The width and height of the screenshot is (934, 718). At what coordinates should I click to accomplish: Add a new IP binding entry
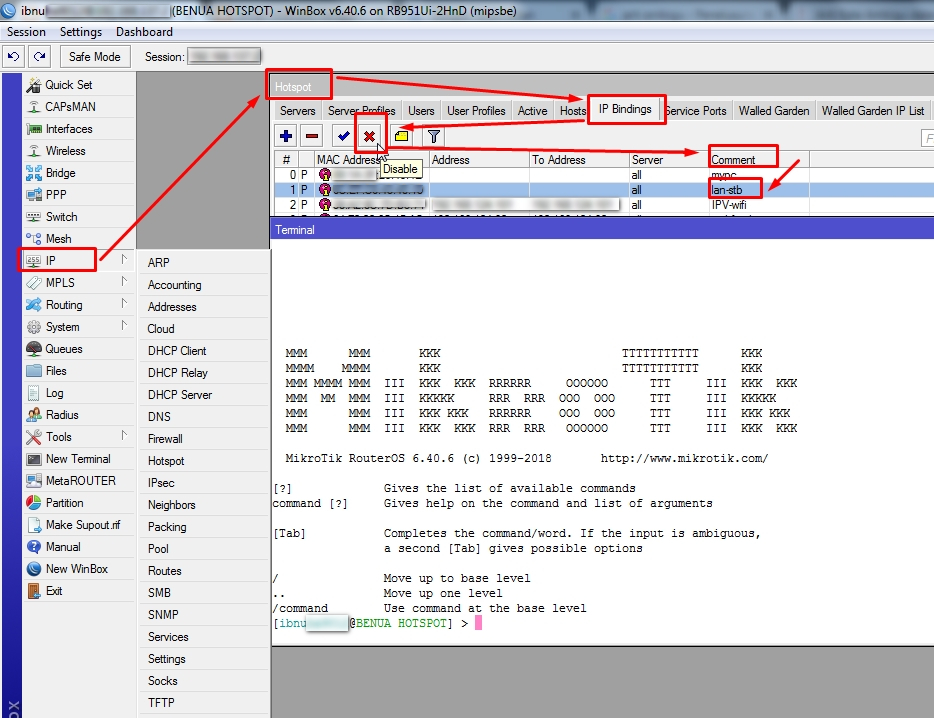(x=286, y=134)
